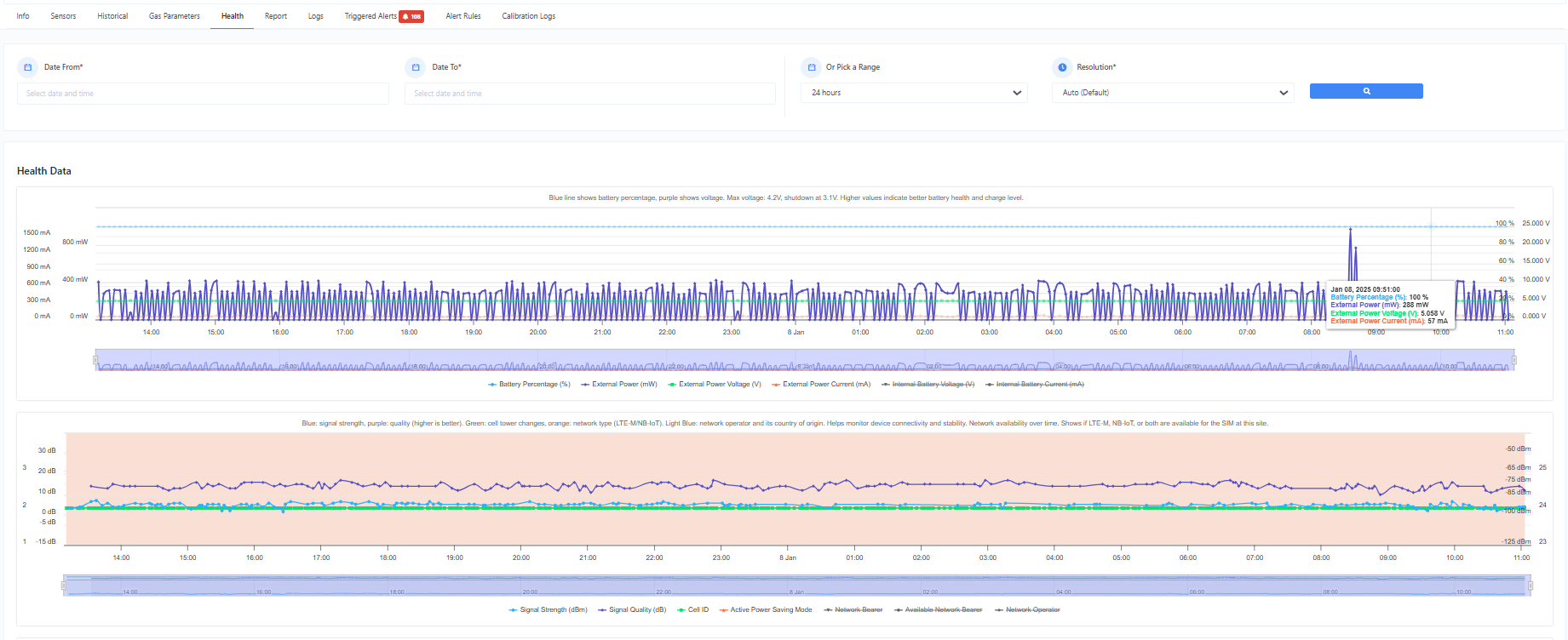Show Network Bearer legend series

pos(853,610)
